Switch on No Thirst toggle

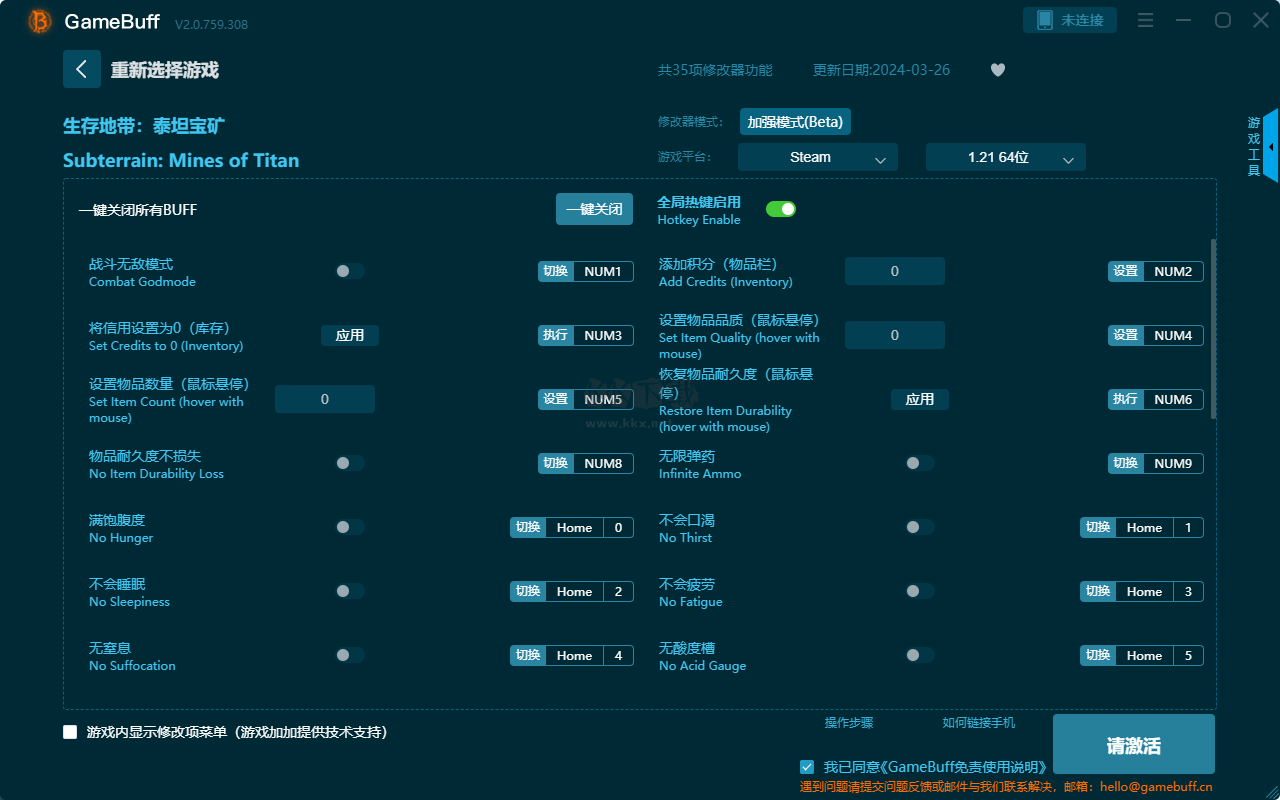[919, 527]
